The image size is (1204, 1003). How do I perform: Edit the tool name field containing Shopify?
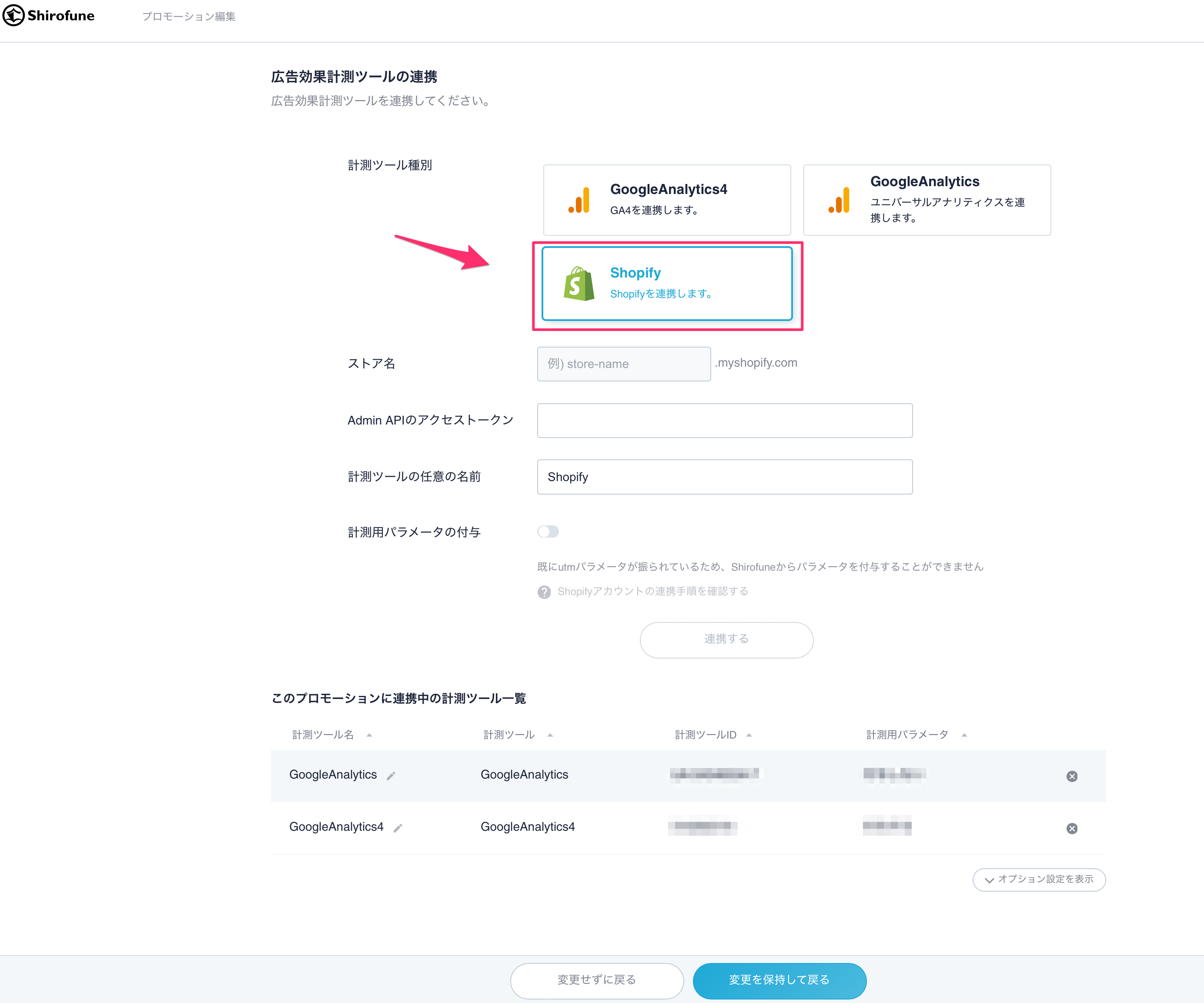point(725,477)
